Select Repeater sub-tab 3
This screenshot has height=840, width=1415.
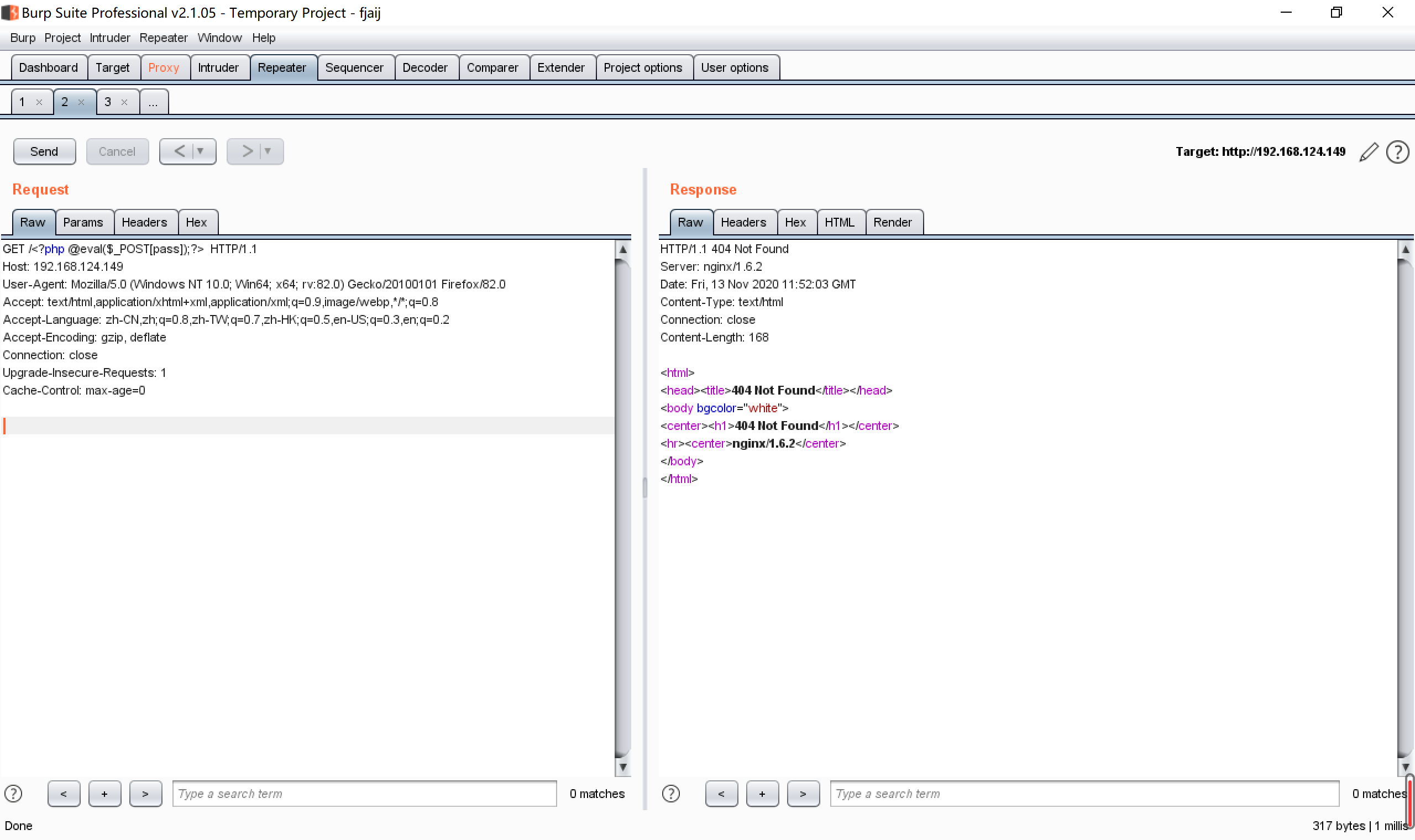click(x=108, y=102)
